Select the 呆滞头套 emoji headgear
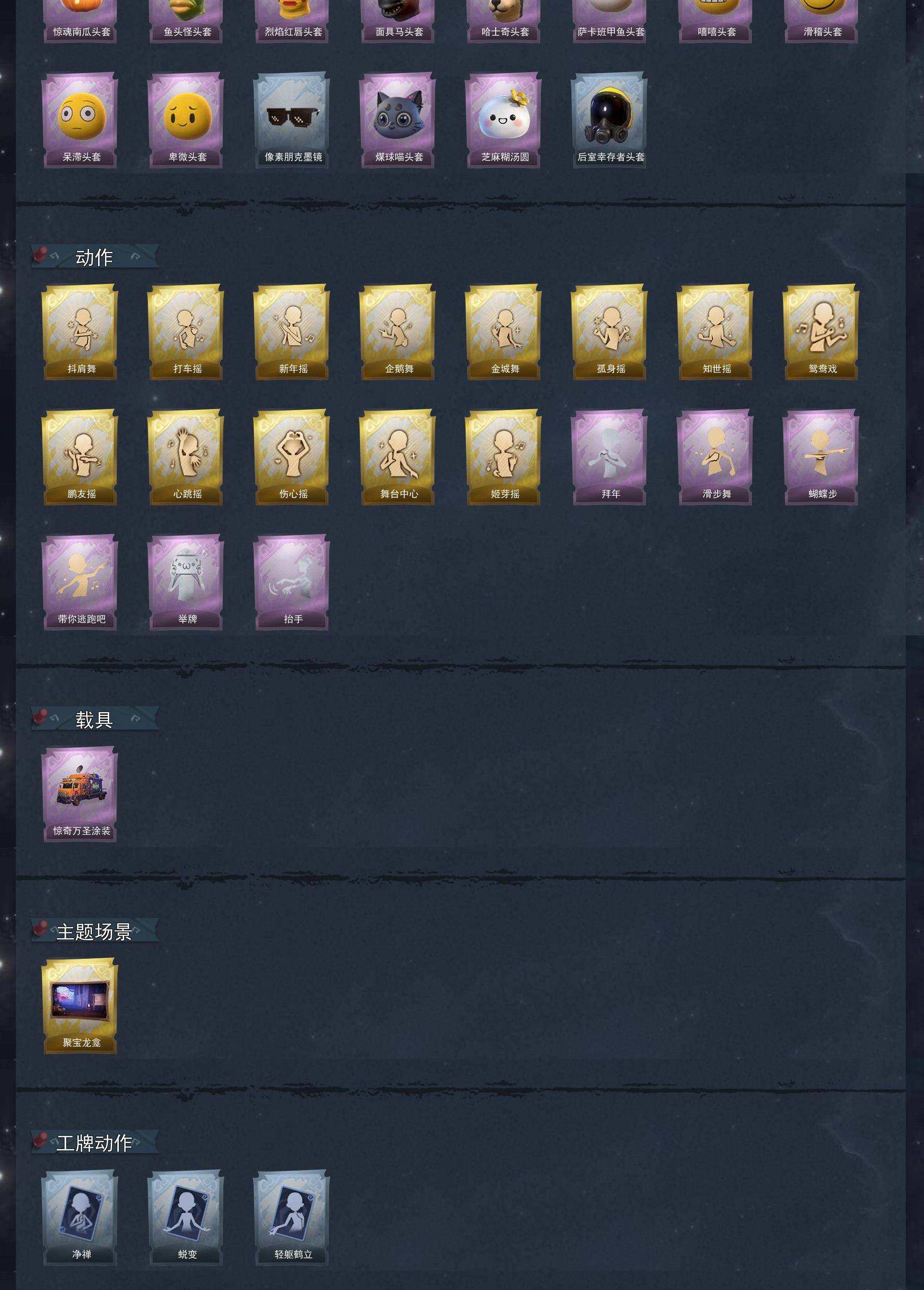Image resolution: width=924 pixels, height=1290 pixels. (79, 120)
